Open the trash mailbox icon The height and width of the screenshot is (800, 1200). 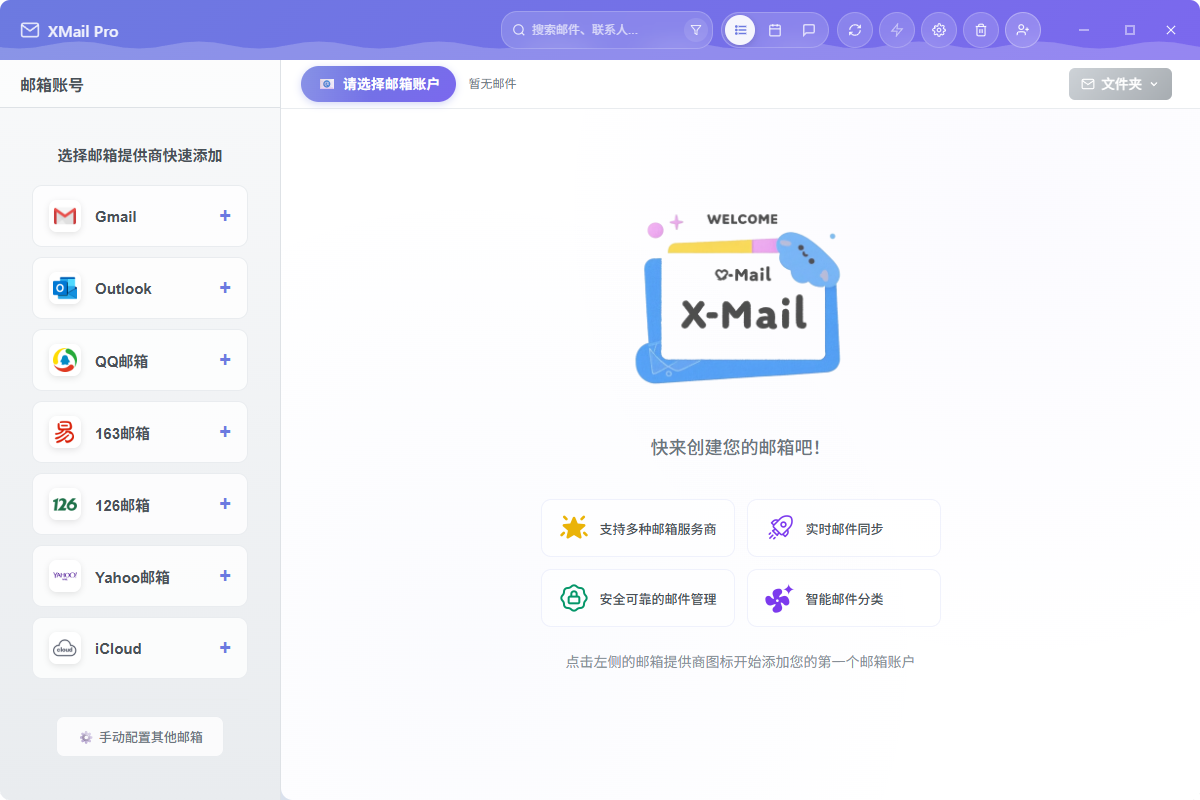pos(980,30)
